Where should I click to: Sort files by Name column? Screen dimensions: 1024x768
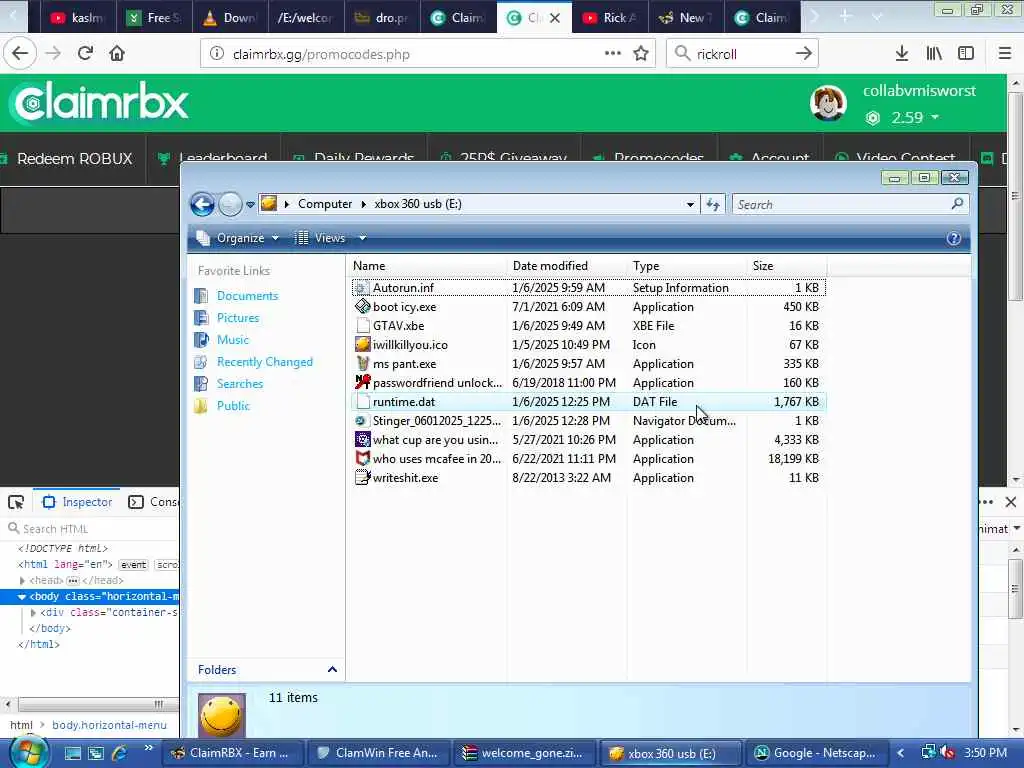coord(428,266)
